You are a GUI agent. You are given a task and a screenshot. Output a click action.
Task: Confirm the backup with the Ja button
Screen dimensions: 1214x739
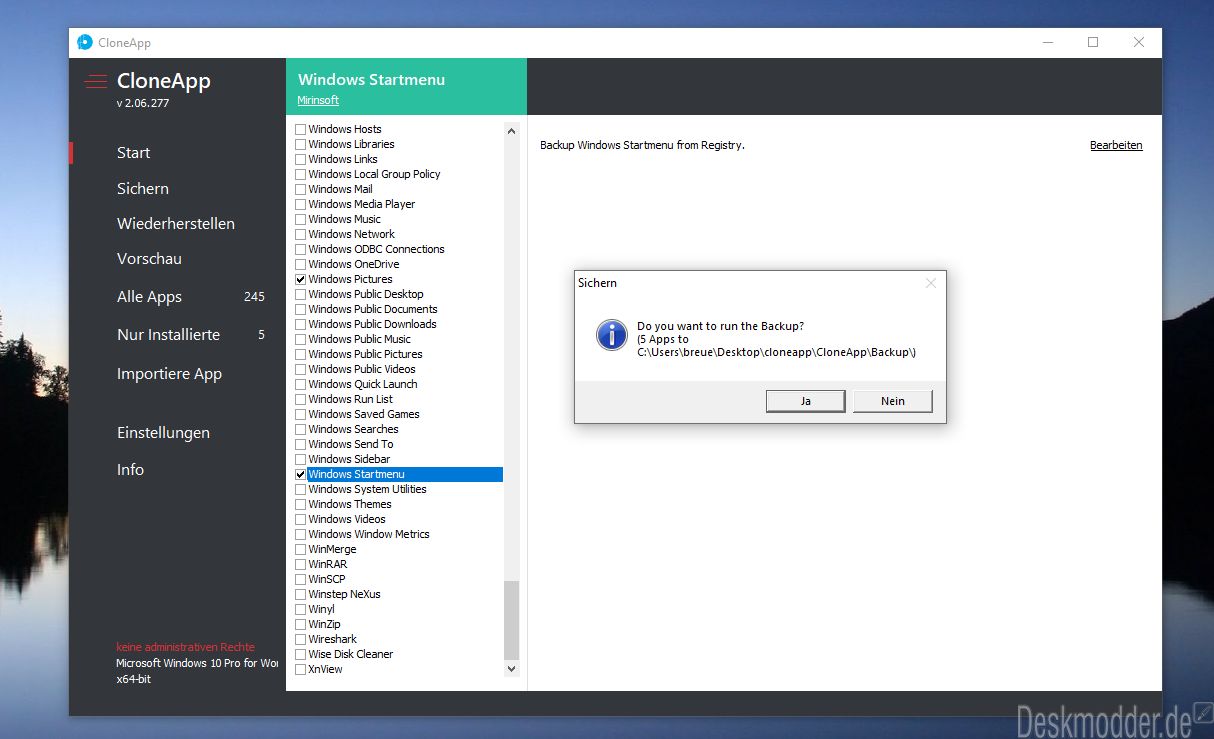806,401
